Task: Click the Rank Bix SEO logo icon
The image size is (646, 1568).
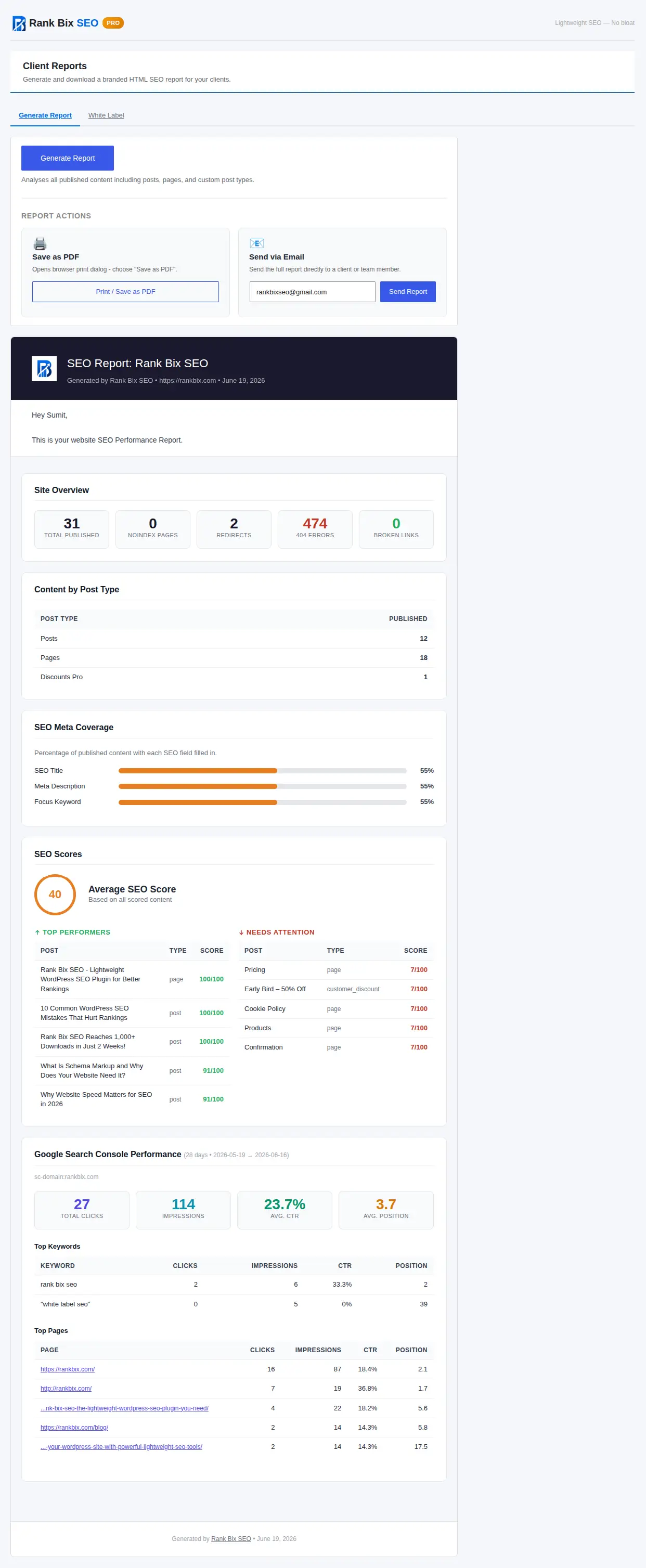Action: coord(19,23)
